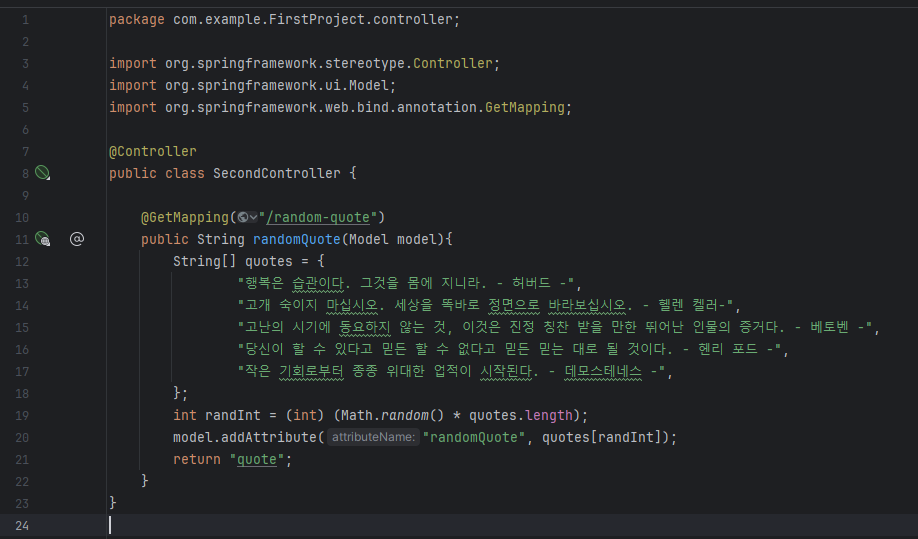Click Math.random() on line 19
This screenshot has height=539, width=918.
393,416
